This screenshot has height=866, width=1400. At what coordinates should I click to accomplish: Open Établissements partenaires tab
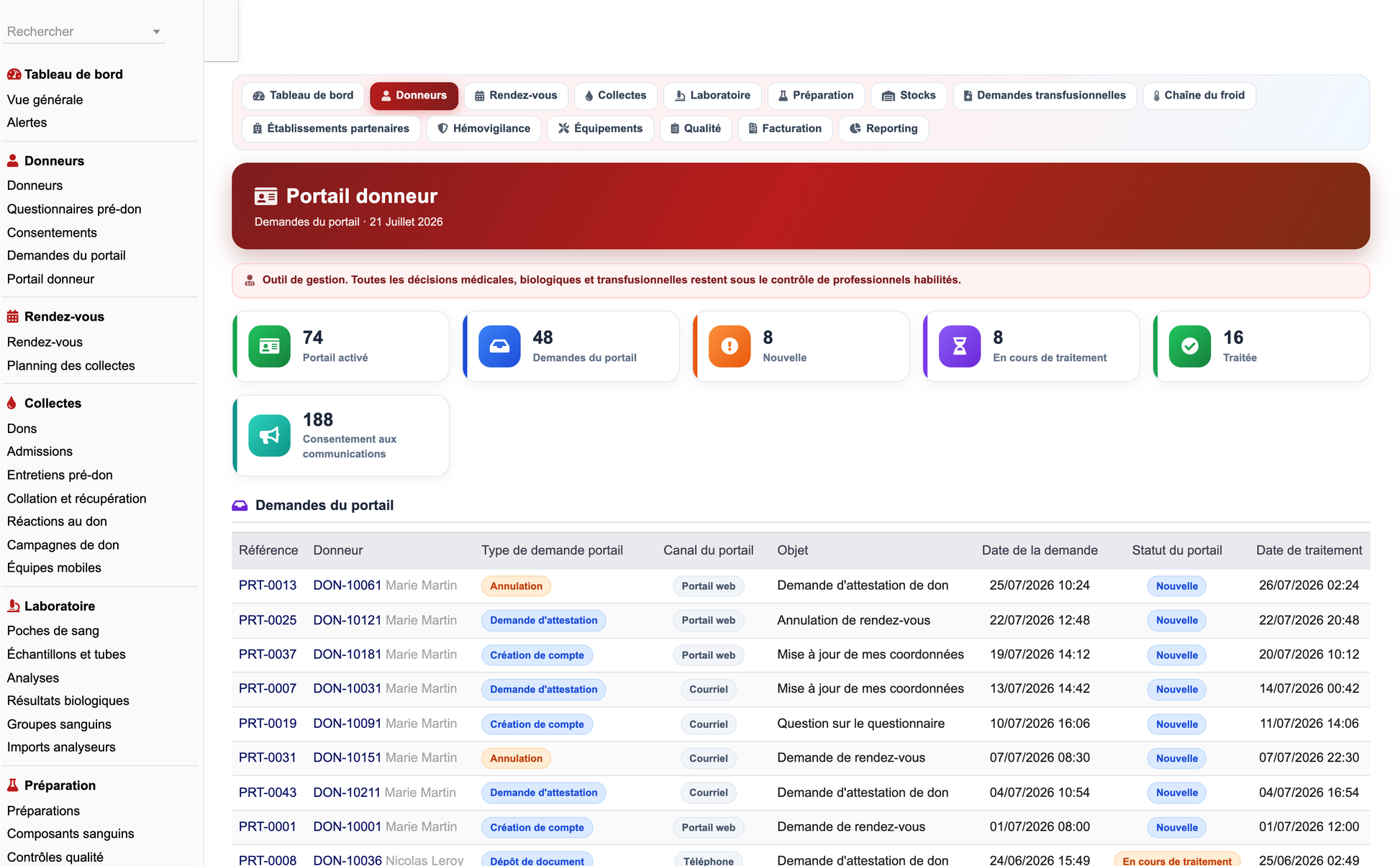(x=331, y=129)
